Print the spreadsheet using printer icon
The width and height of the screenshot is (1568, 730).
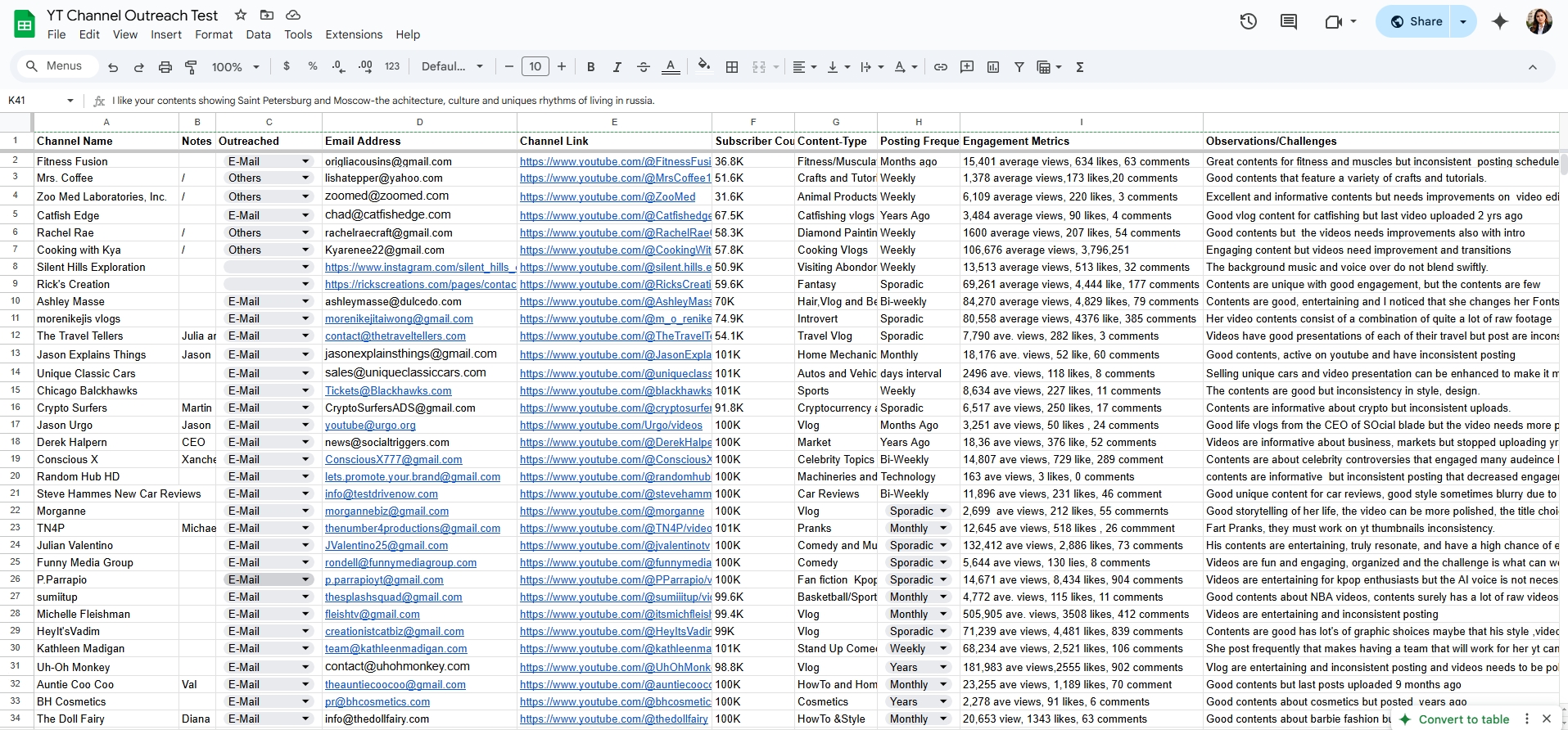pyautogui.click(x=165, y=67)
